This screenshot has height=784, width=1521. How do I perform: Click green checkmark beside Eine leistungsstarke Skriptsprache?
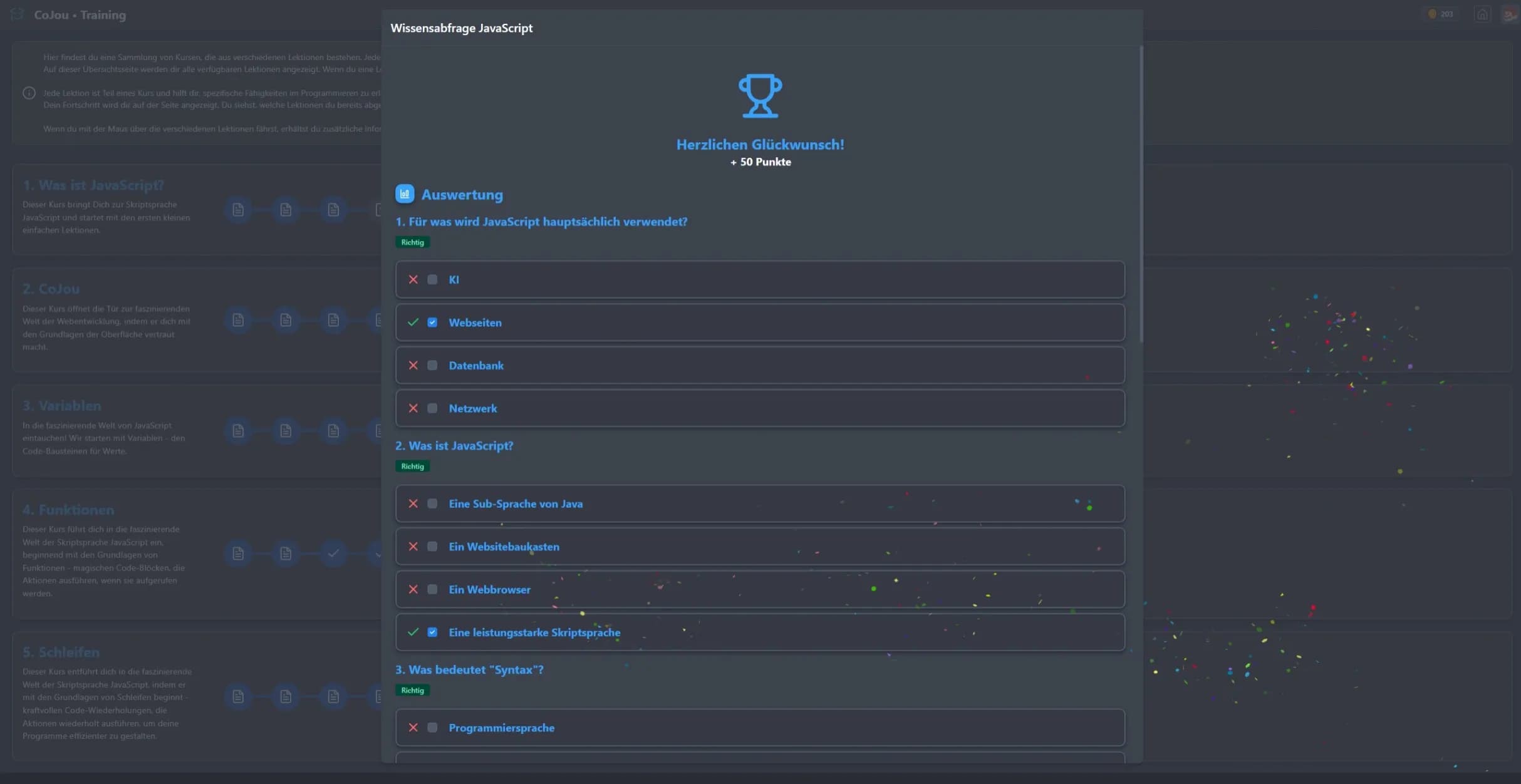[x=413, y=632]
